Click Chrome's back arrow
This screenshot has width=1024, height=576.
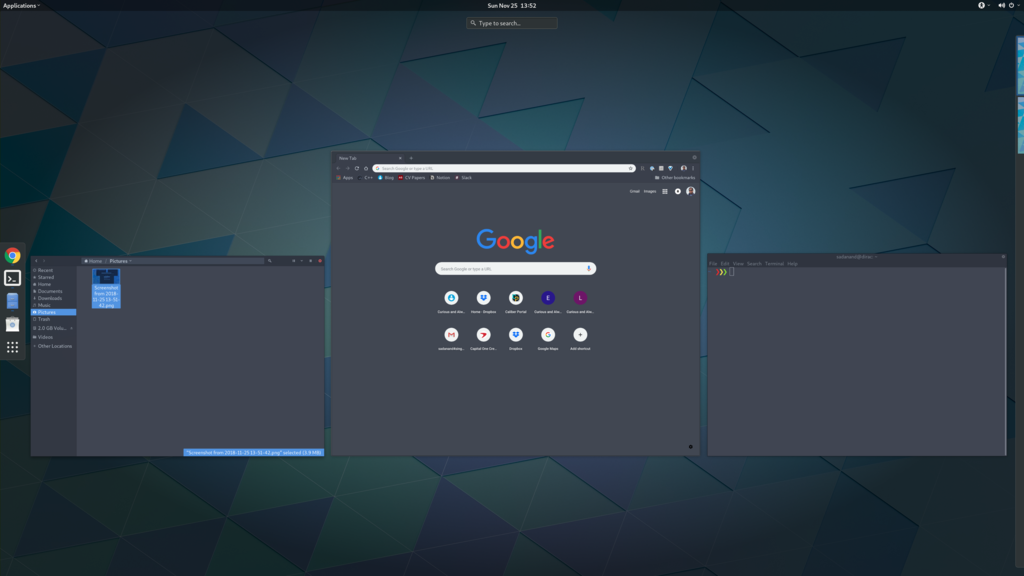pos(338,168)
